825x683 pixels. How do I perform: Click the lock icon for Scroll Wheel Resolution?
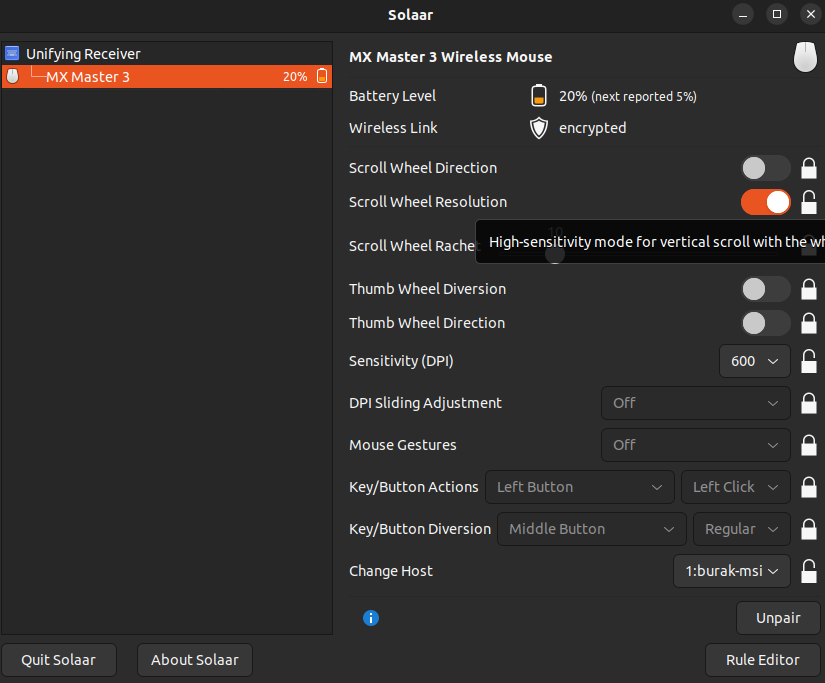click(x=809, y=202)
